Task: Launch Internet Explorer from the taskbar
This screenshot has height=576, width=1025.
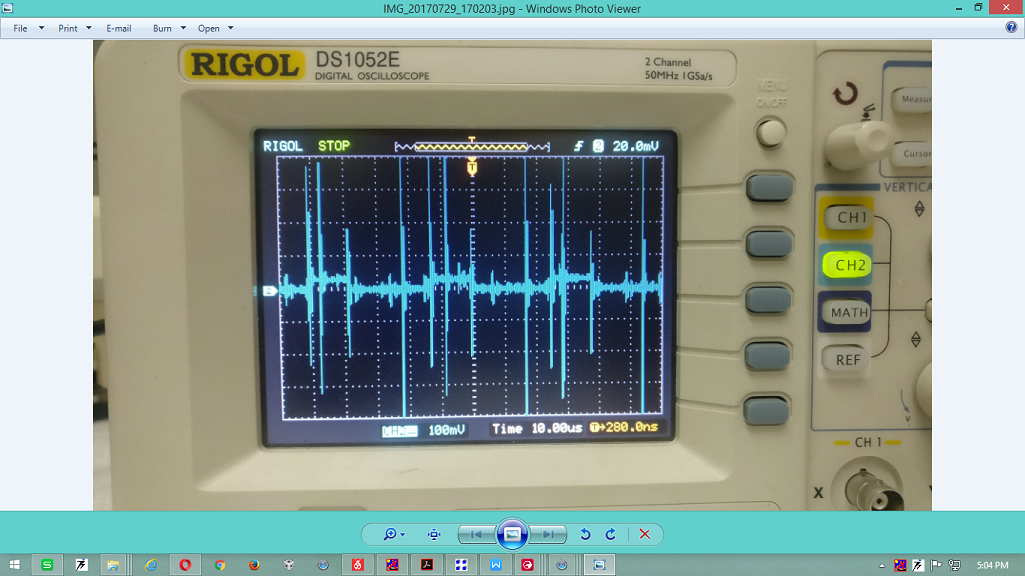Action: (151, 565)
